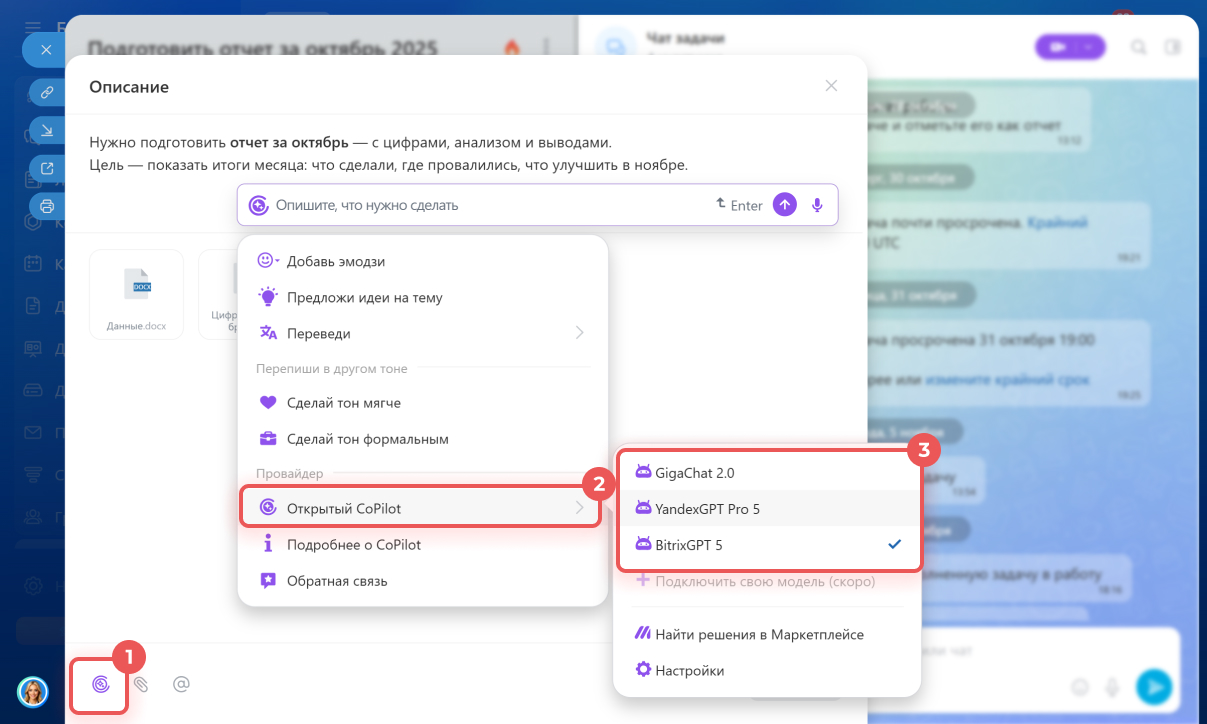
Task: Click the CoPilot icon in bottom toolbar
Action: coord(100,684)
